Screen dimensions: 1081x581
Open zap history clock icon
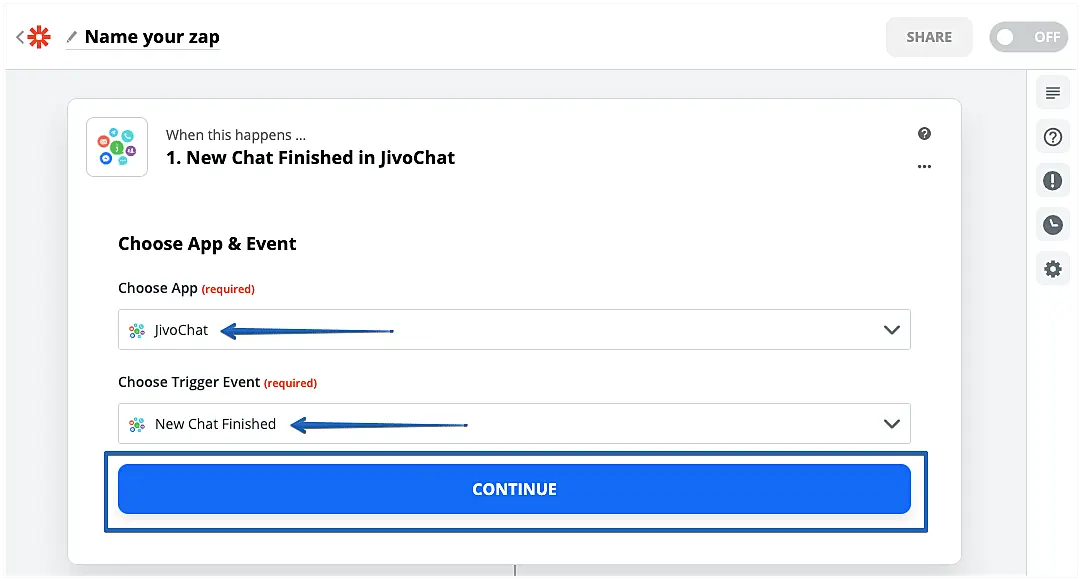coord(1052,225)
